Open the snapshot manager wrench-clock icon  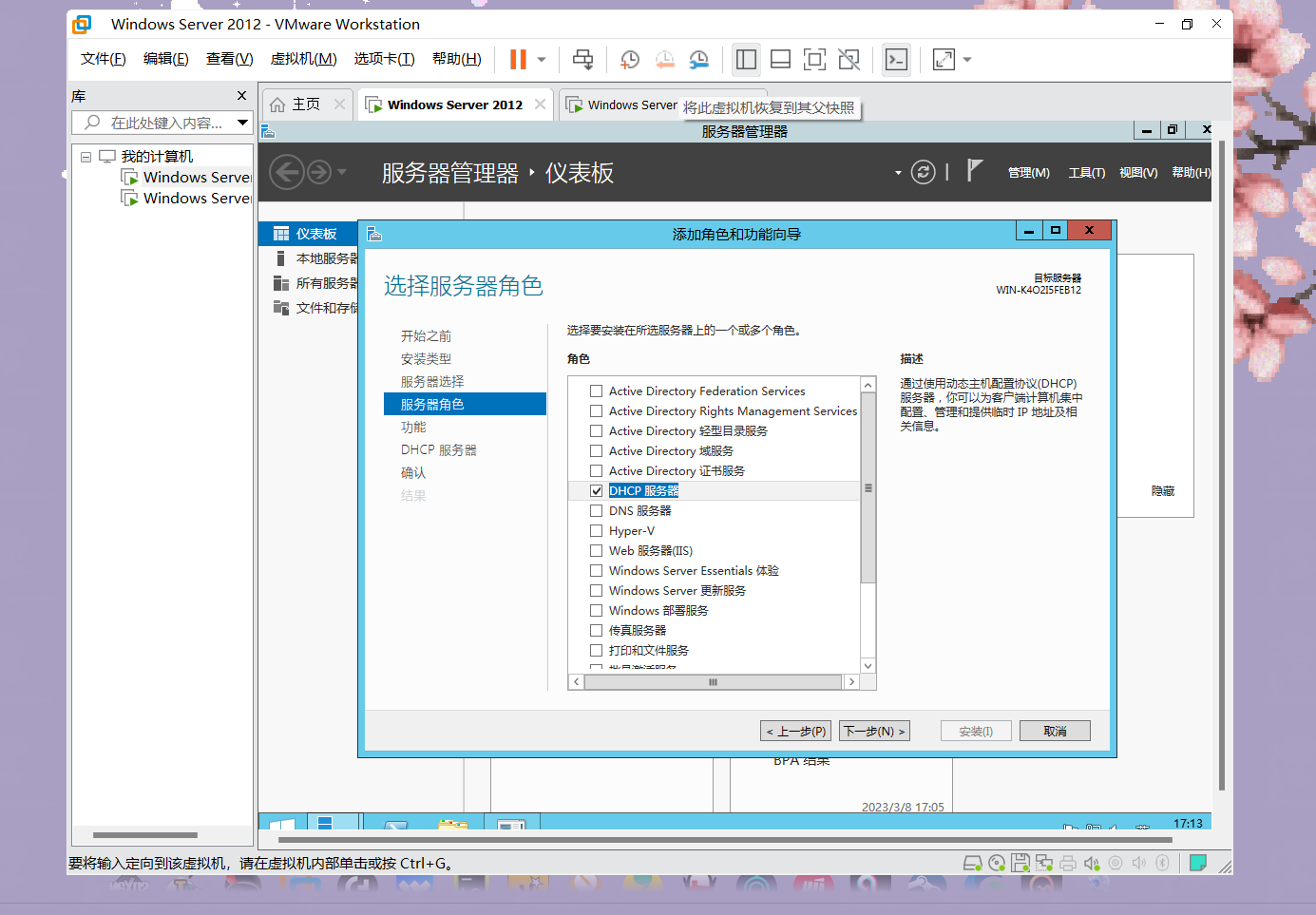coord(698,60)
